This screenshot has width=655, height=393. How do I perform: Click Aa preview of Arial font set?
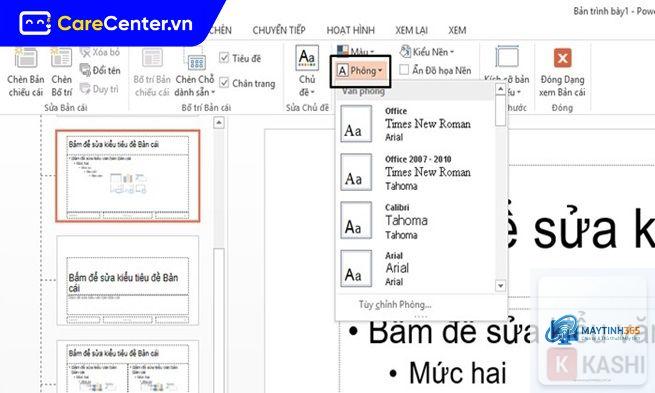(x=356, y=269)
